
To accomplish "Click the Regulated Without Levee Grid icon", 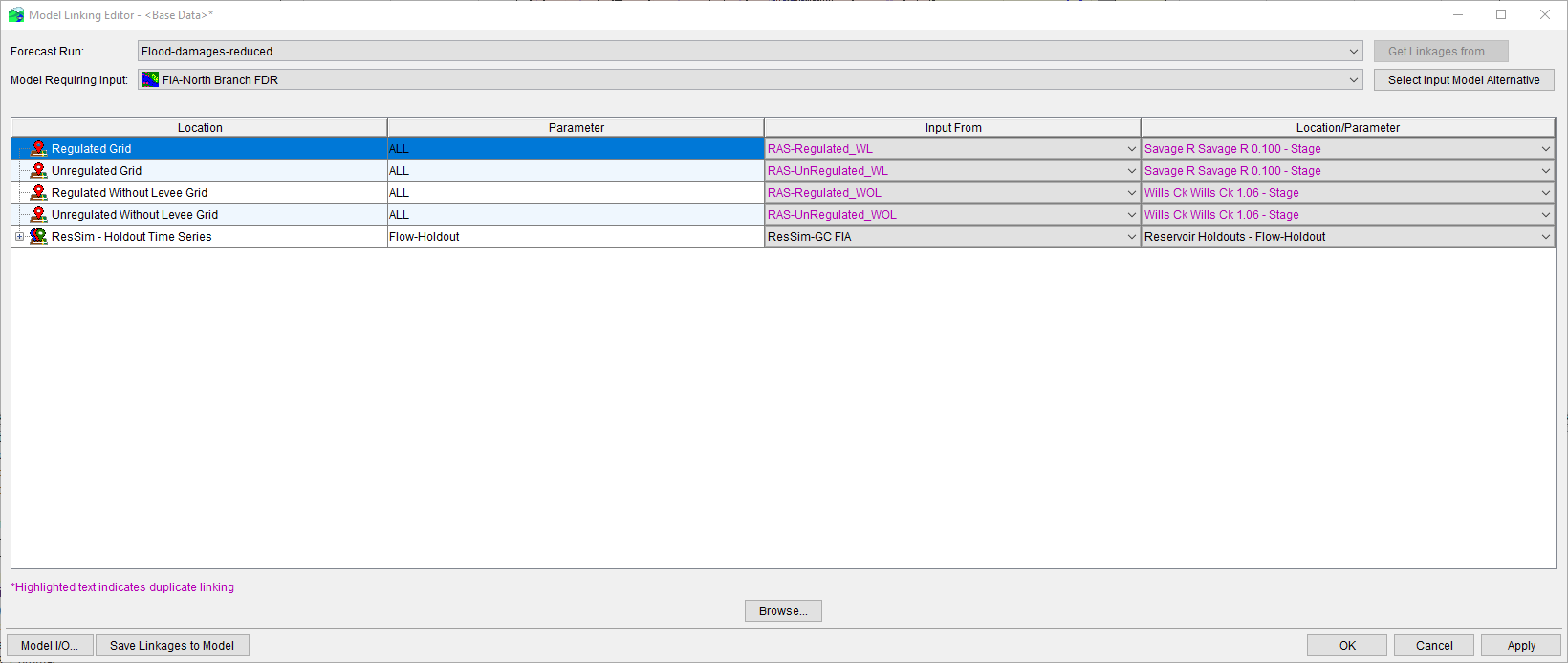I will [x=38, y=192].
